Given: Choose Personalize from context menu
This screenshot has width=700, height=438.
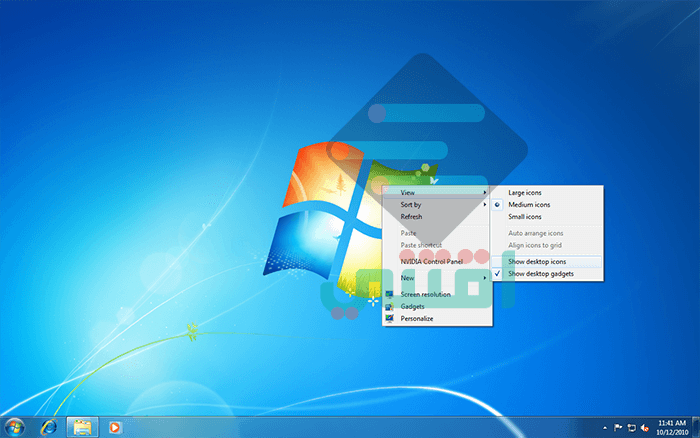Looking at the screenshot, I should point(437,318).
